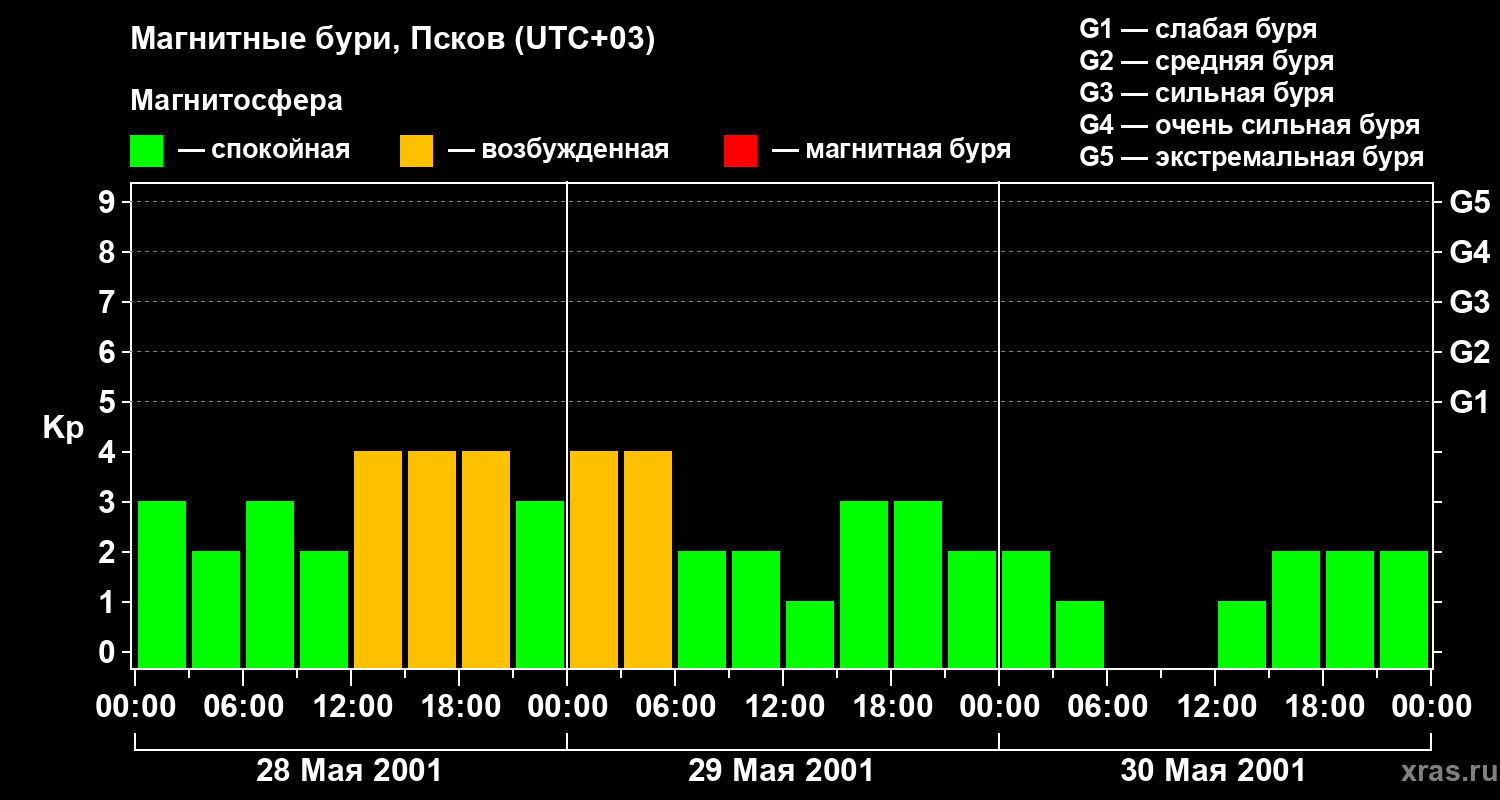Click the '00:00' time label starting 30 May

(x=1000, y=707)
